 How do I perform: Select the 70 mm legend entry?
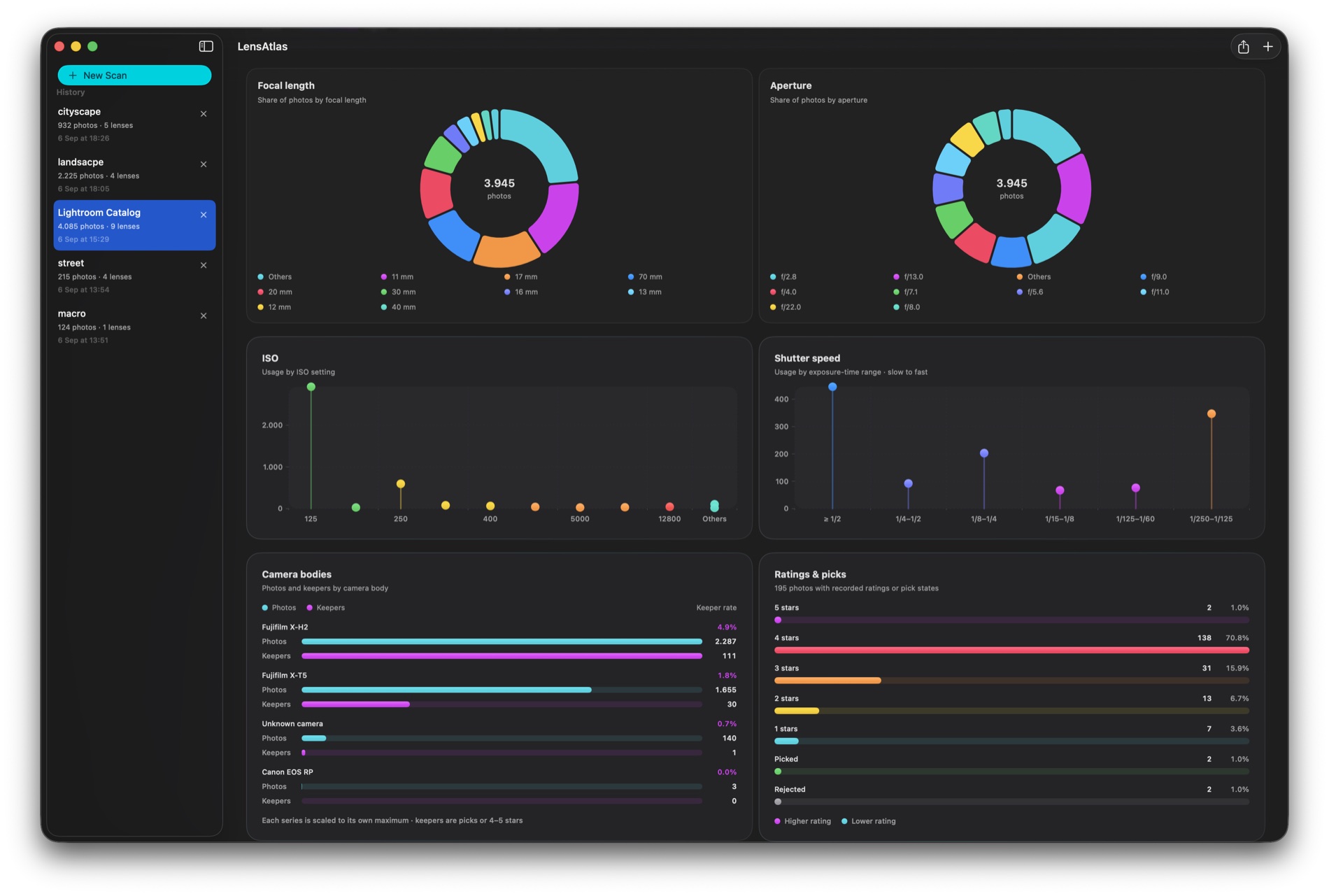[x=645, y=277]
